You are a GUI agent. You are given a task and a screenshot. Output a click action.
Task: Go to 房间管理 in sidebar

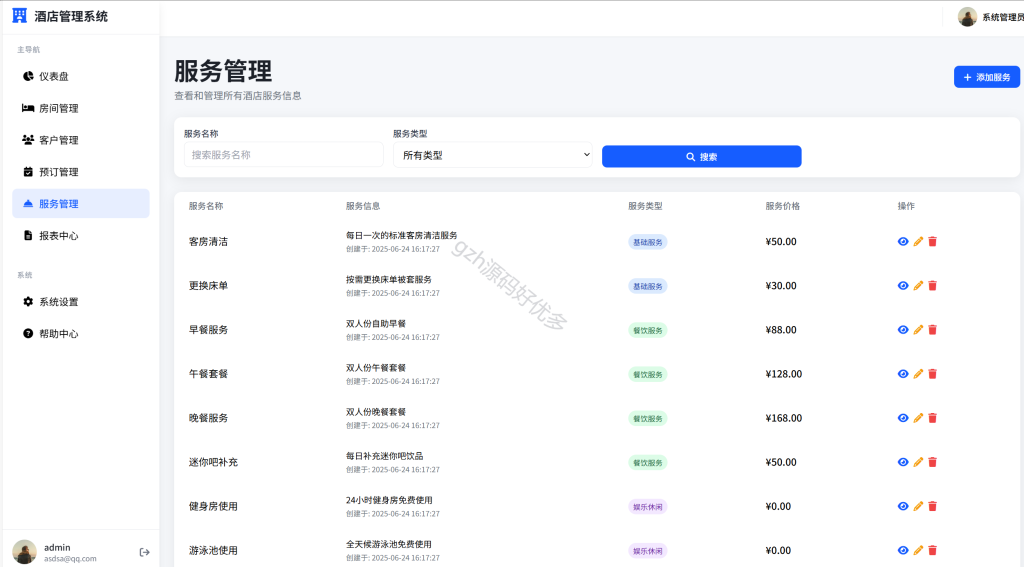pyautogui.click(x=81, y=108)
